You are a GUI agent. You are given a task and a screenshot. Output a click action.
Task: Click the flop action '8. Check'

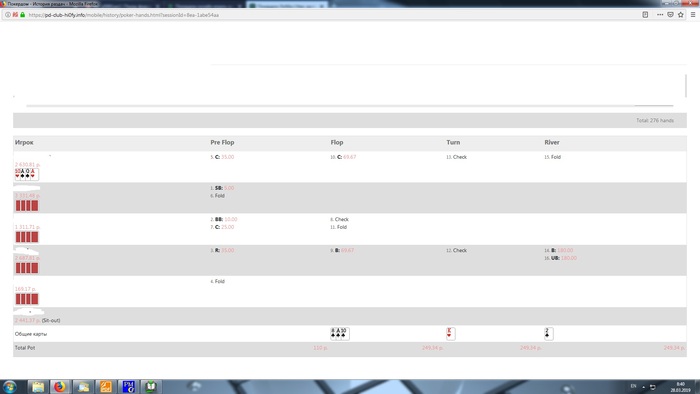pyautogui.click(x=340, y=220)
